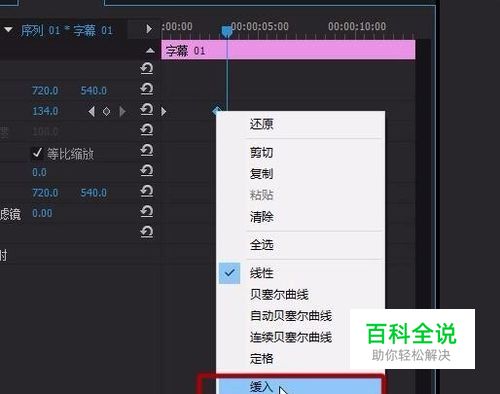500x394 pixels.
Task: Reset the 0.0 rotation value row
Action: (x=147, y=171)
